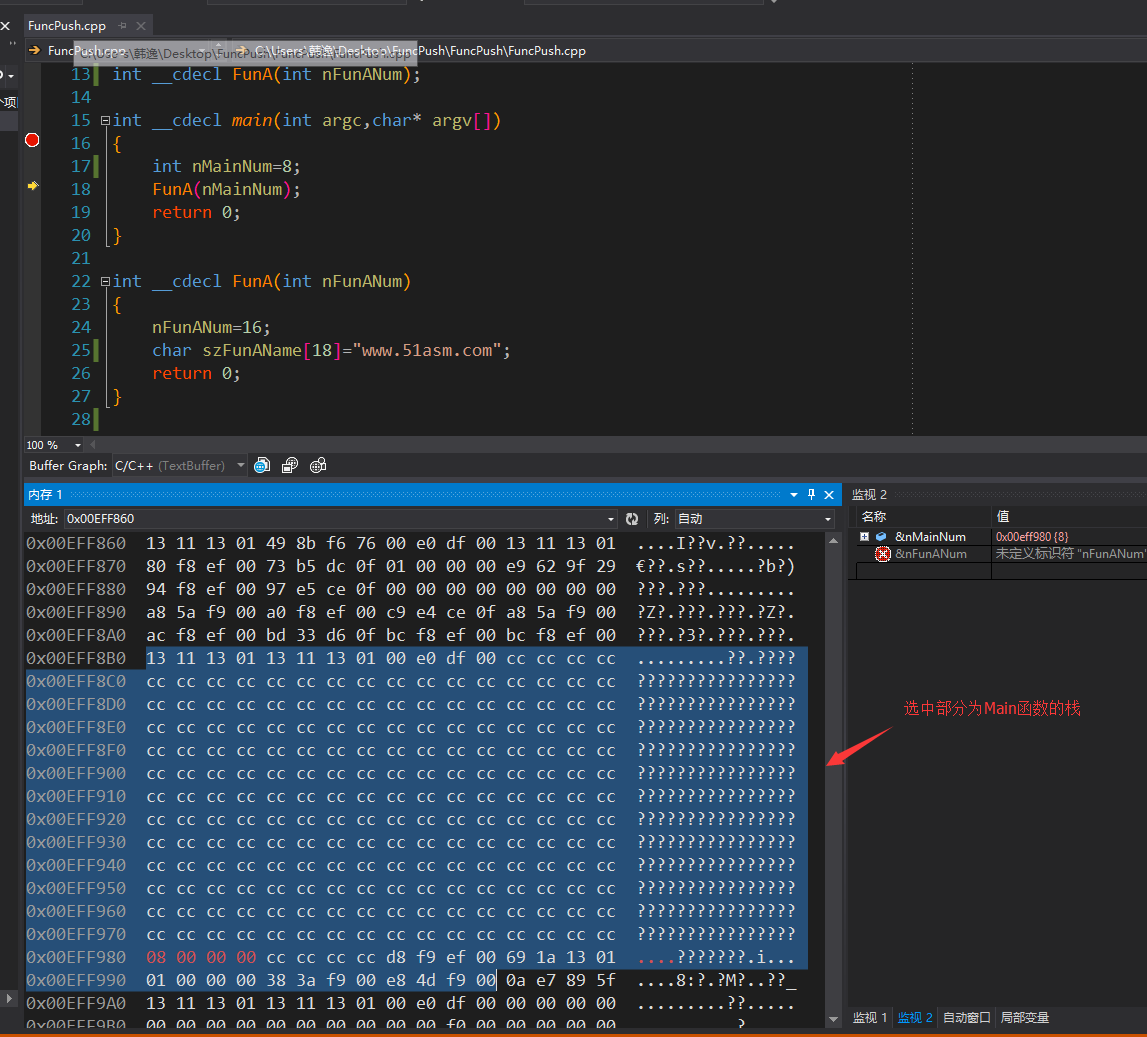Collapse the FunA function definition block
Screen dimensions: 1147x1037
pyautogui.click(x=105, y=281)
